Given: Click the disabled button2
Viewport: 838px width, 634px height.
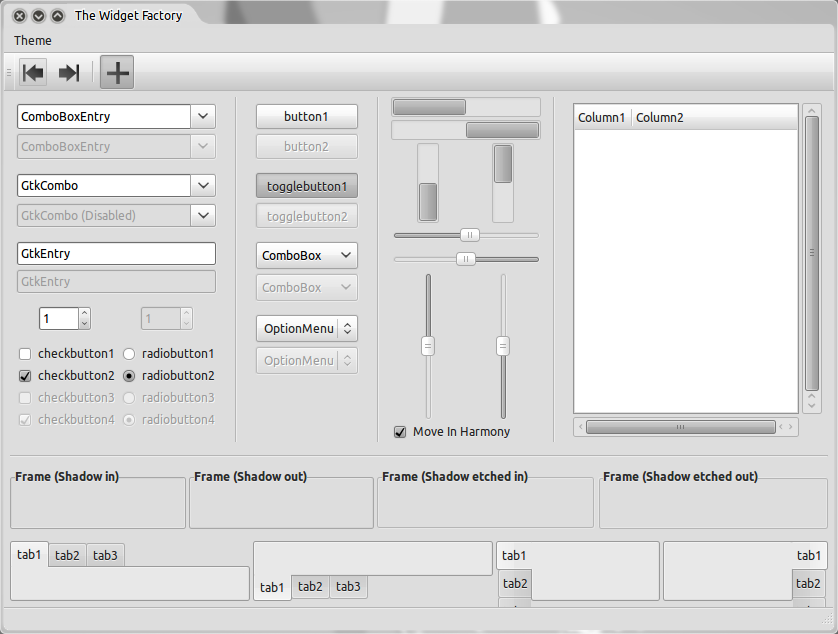Looking at the screenshot, I should coord(307,146).
